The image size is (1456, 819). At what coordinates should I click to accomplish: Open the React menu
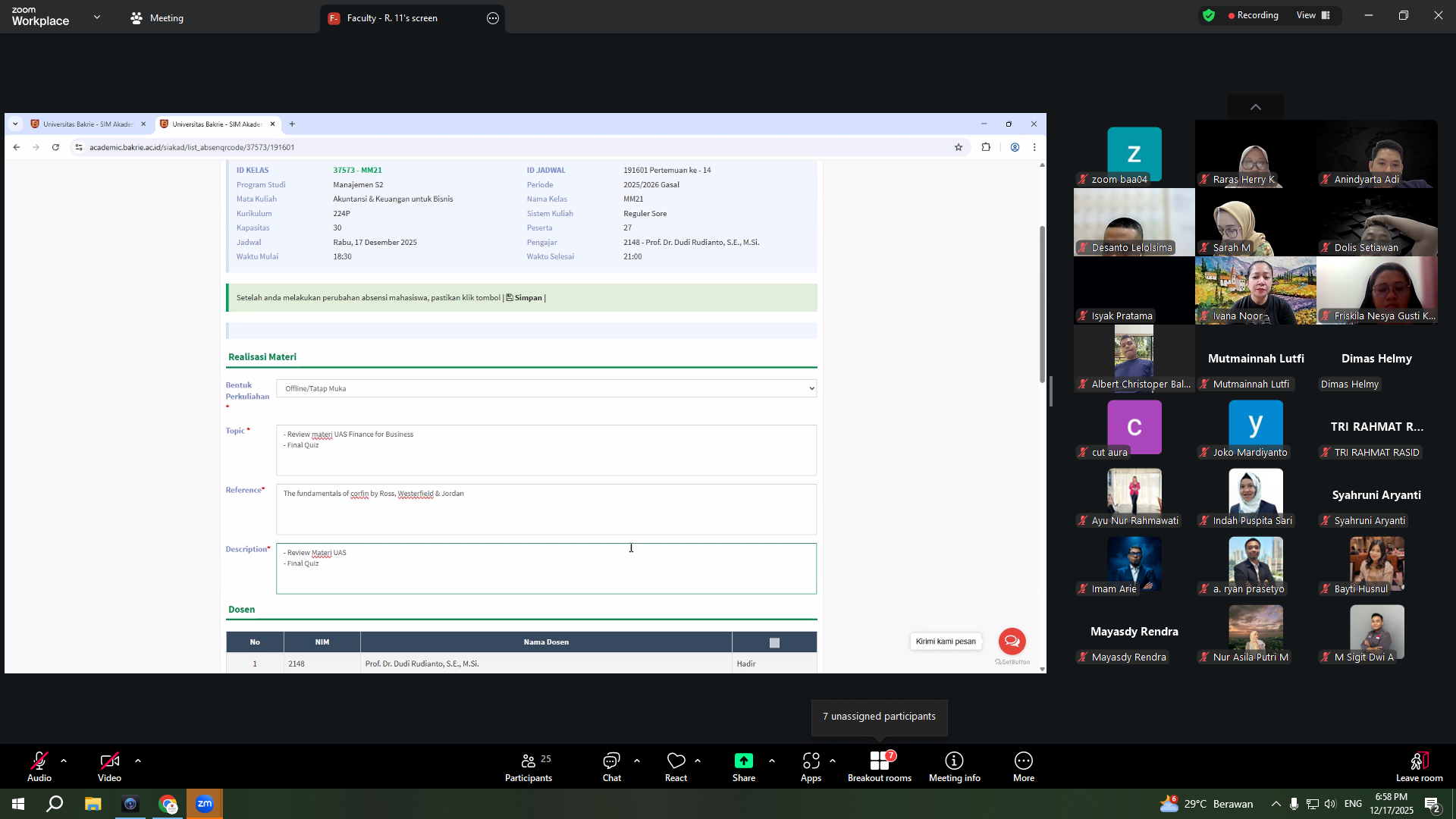coord(676,766)
